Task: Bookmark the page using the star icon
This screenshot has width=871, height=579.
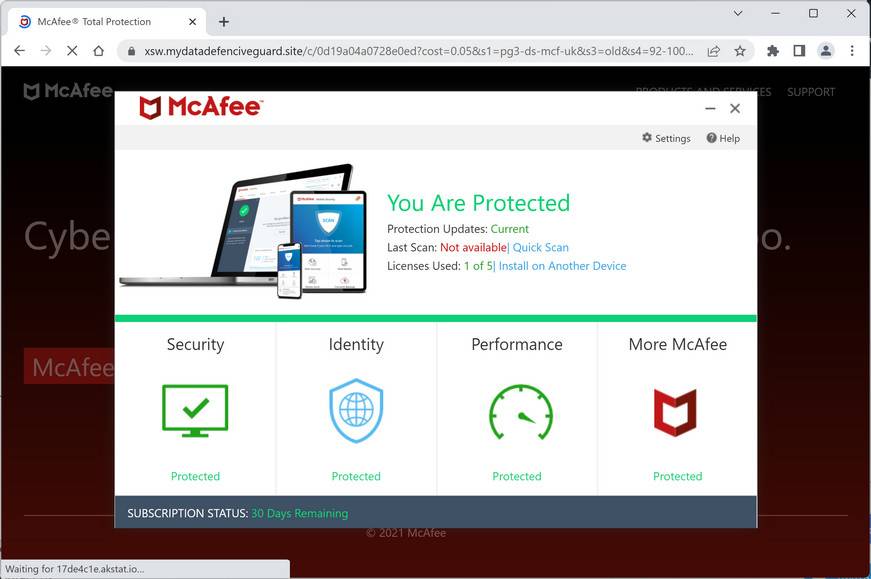Action: [x=739, y=50]
